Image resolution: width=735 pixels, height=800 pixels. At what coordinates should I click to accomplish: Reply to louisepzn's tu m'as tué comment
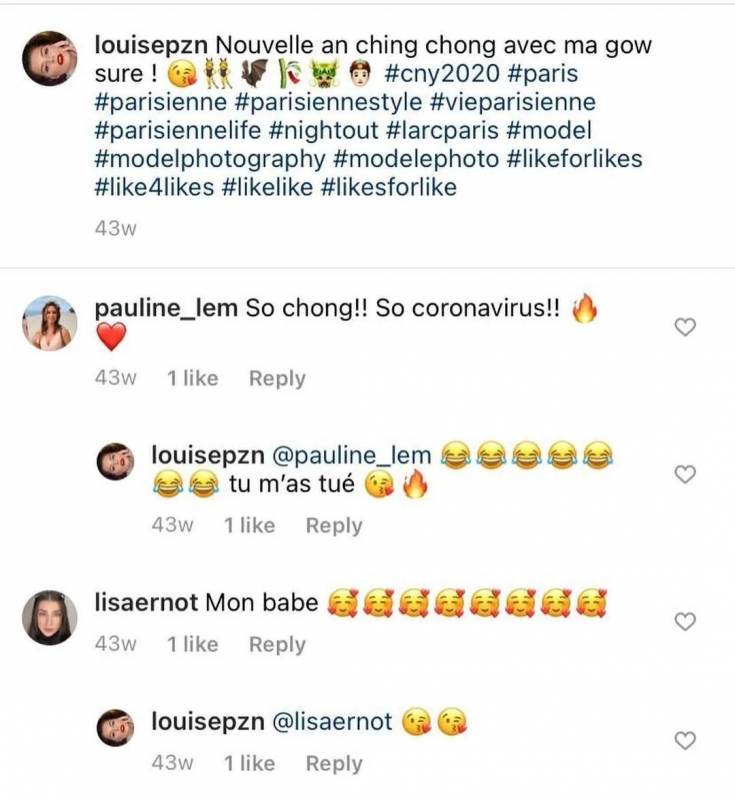334,526
